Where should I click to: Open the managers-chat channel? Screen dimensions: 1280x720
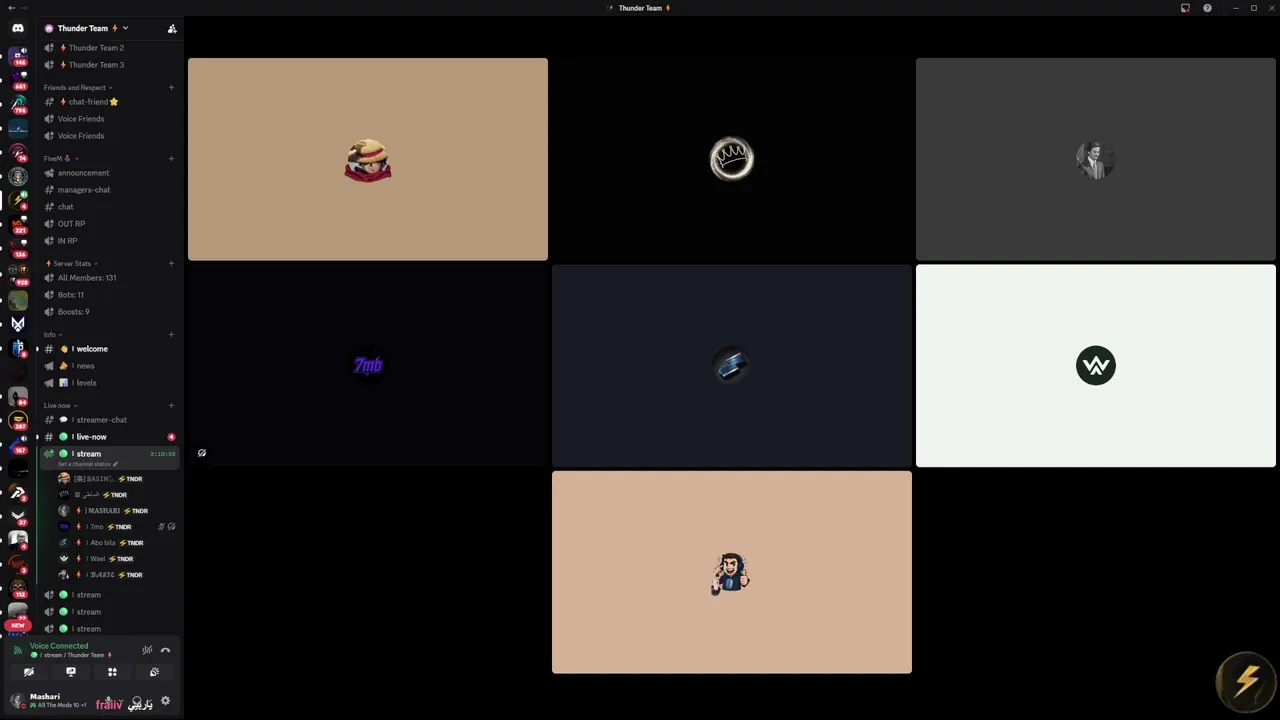coord(109,190)
